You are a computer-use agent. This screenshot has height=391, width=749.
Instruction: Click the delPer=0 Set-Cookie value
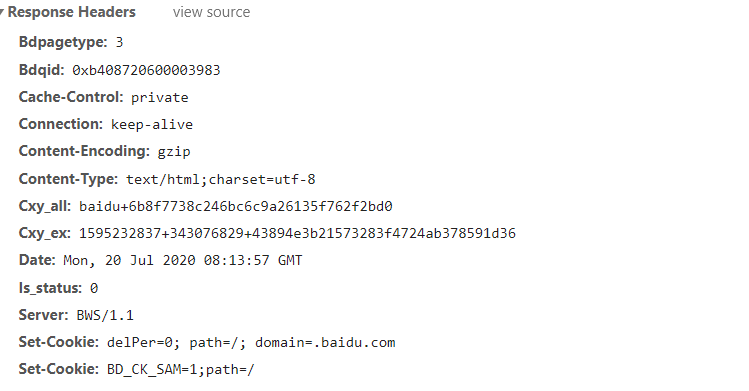(251, 342)
